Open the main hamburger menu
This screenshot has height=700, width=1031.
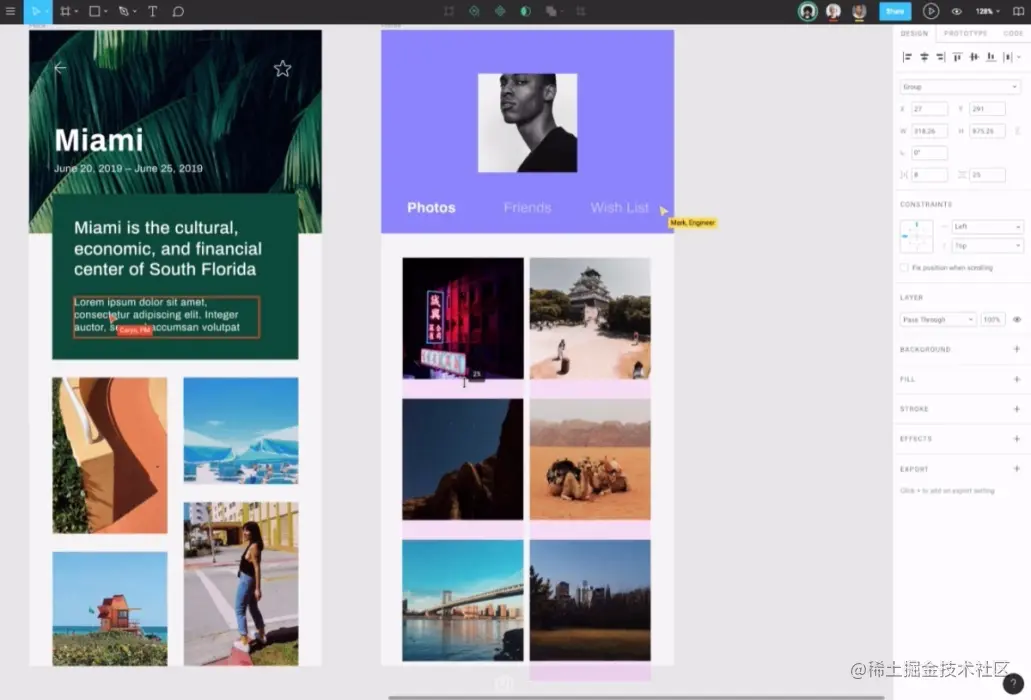click(x=10, y=11)
